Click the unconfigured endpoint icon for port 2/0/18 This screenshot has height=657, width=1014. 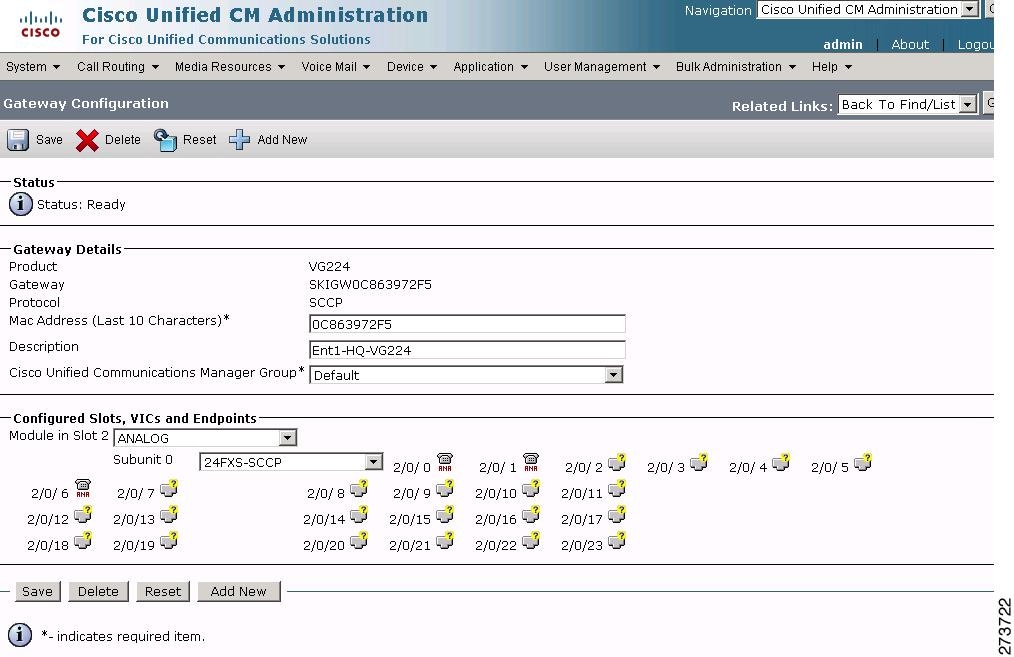(83, 540)
